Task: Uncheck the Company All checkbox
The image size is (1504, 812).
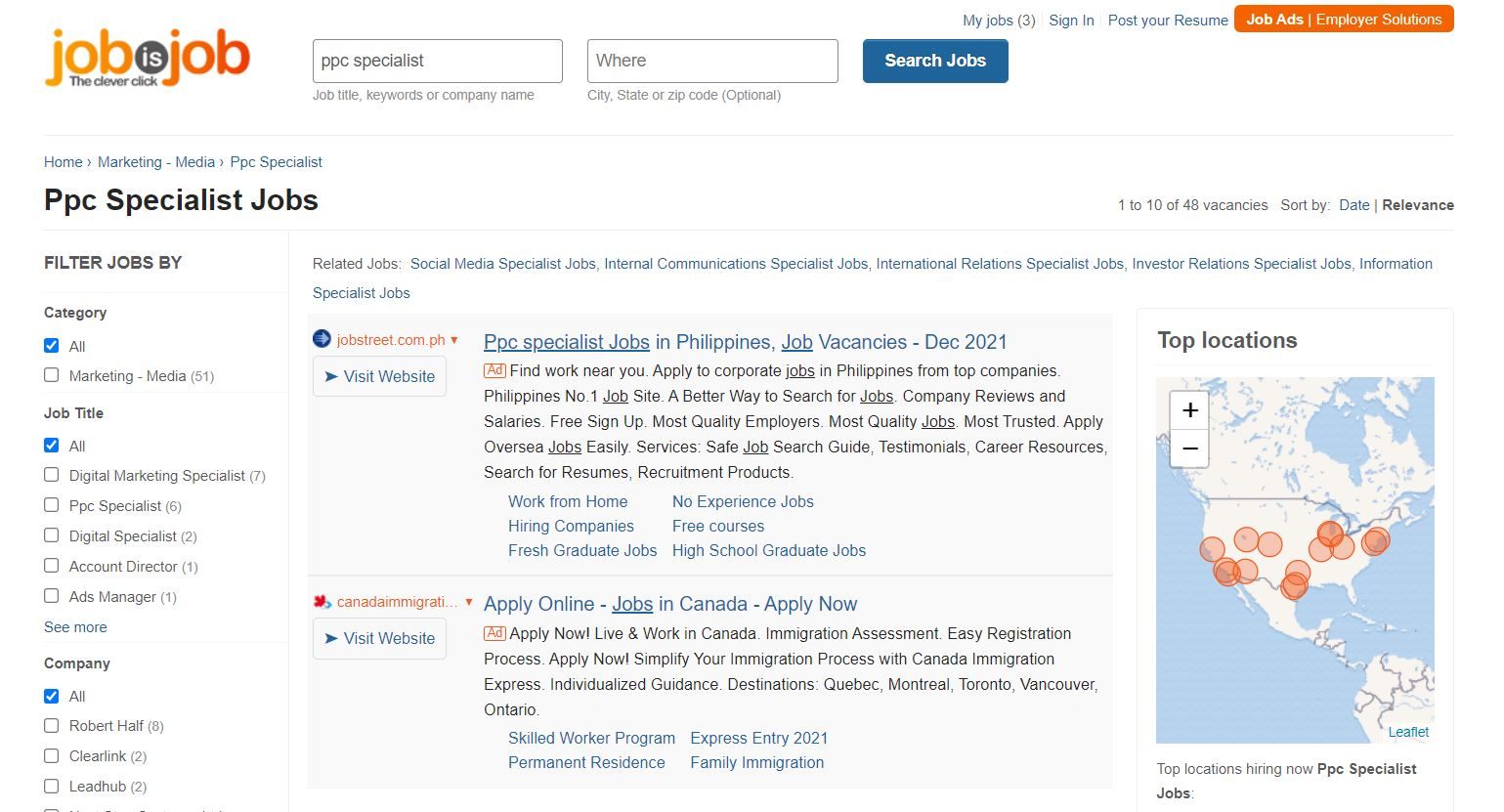Action: (52, 696)
